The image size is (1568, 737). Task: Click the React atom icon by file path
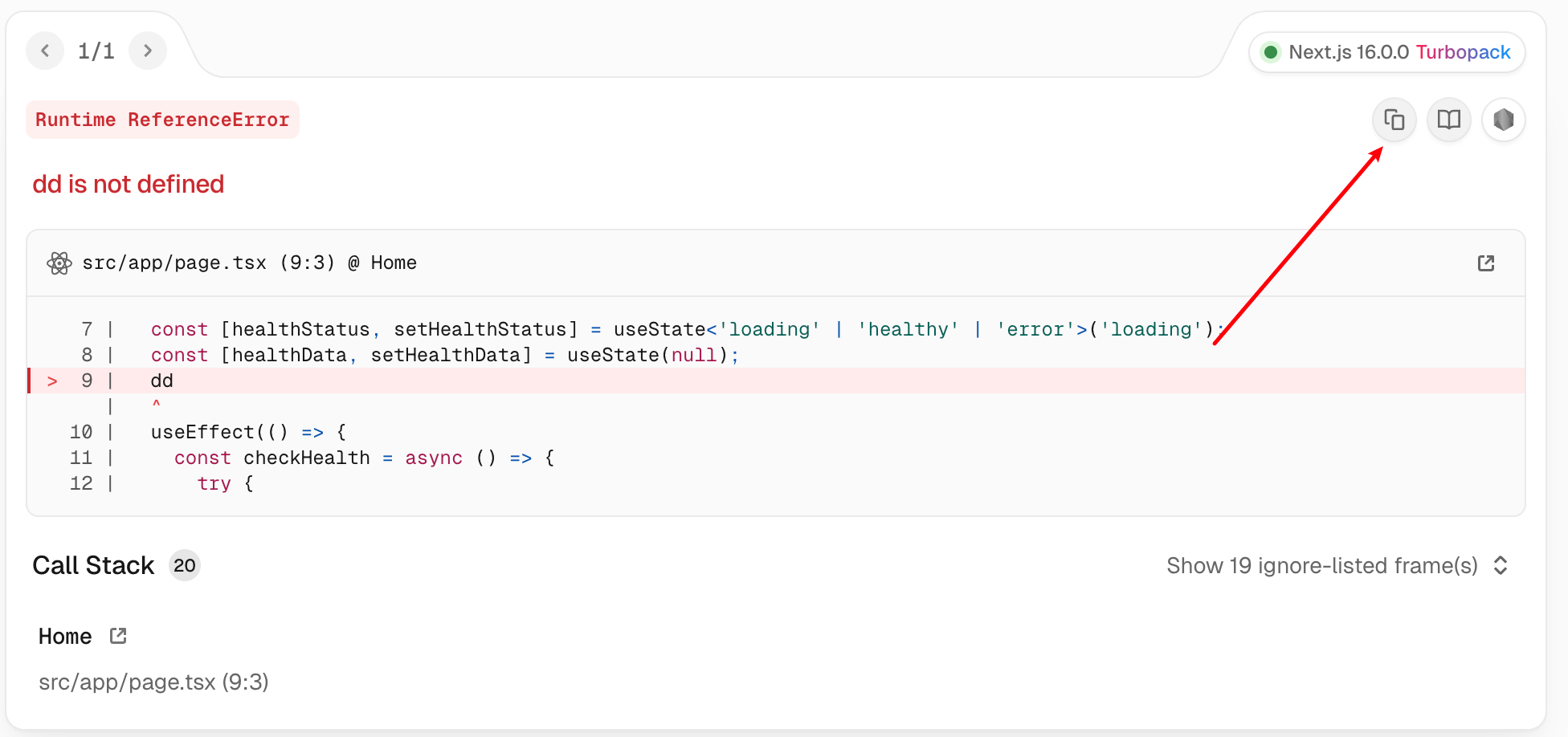59,263
